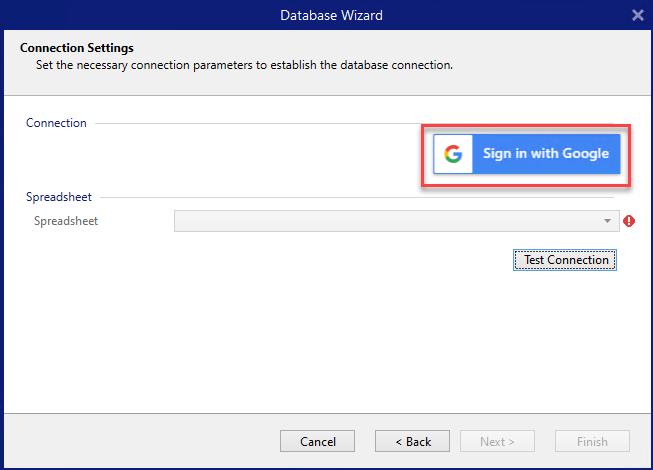Image resolution: width=653 pixels, height=470 pixels.
Task: Cancel the database wizard
Action: tap(318, 441)
